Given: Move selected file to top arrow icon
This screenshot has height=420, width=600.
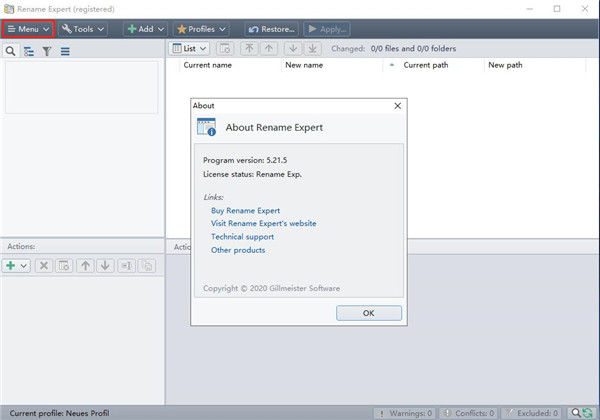Looking at the screenshot, I should point(249,49).
